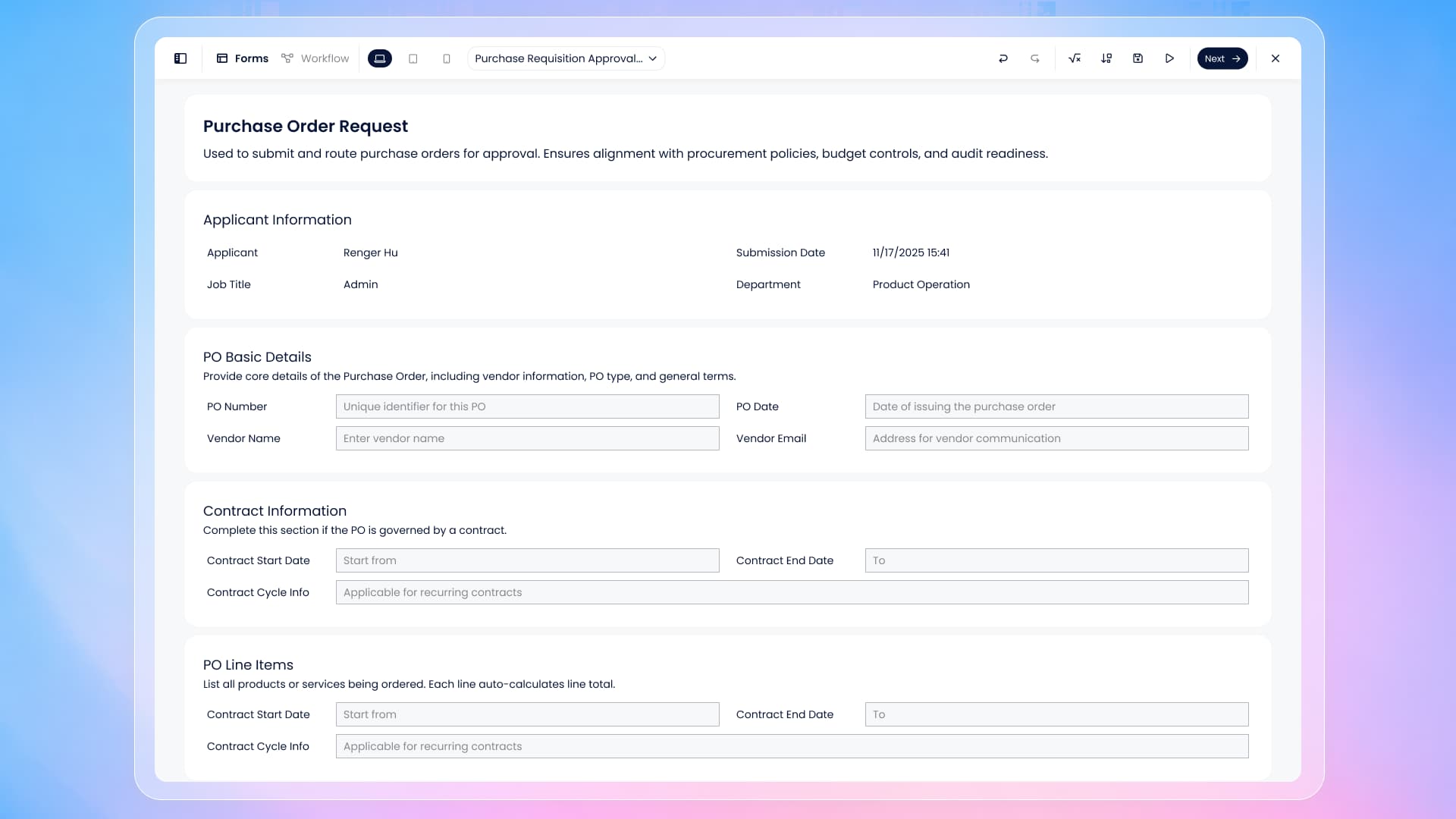Close the form editor

point(1276,58)
